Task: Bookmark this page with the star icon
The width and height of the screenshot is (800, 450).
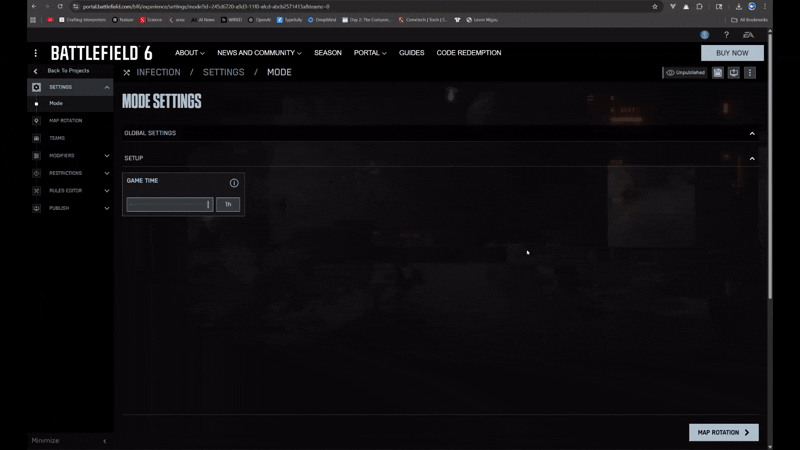Action: [655, 7]
